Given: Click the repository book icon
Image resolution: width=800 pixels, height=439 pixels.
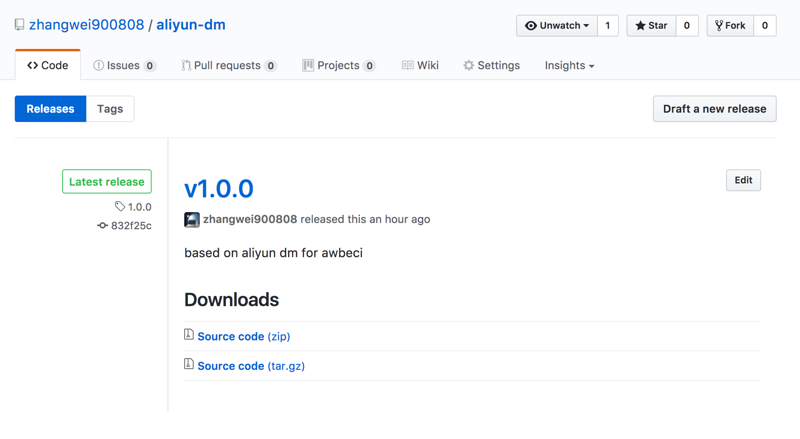Looking at the screenshot, I should coord(19,25).
